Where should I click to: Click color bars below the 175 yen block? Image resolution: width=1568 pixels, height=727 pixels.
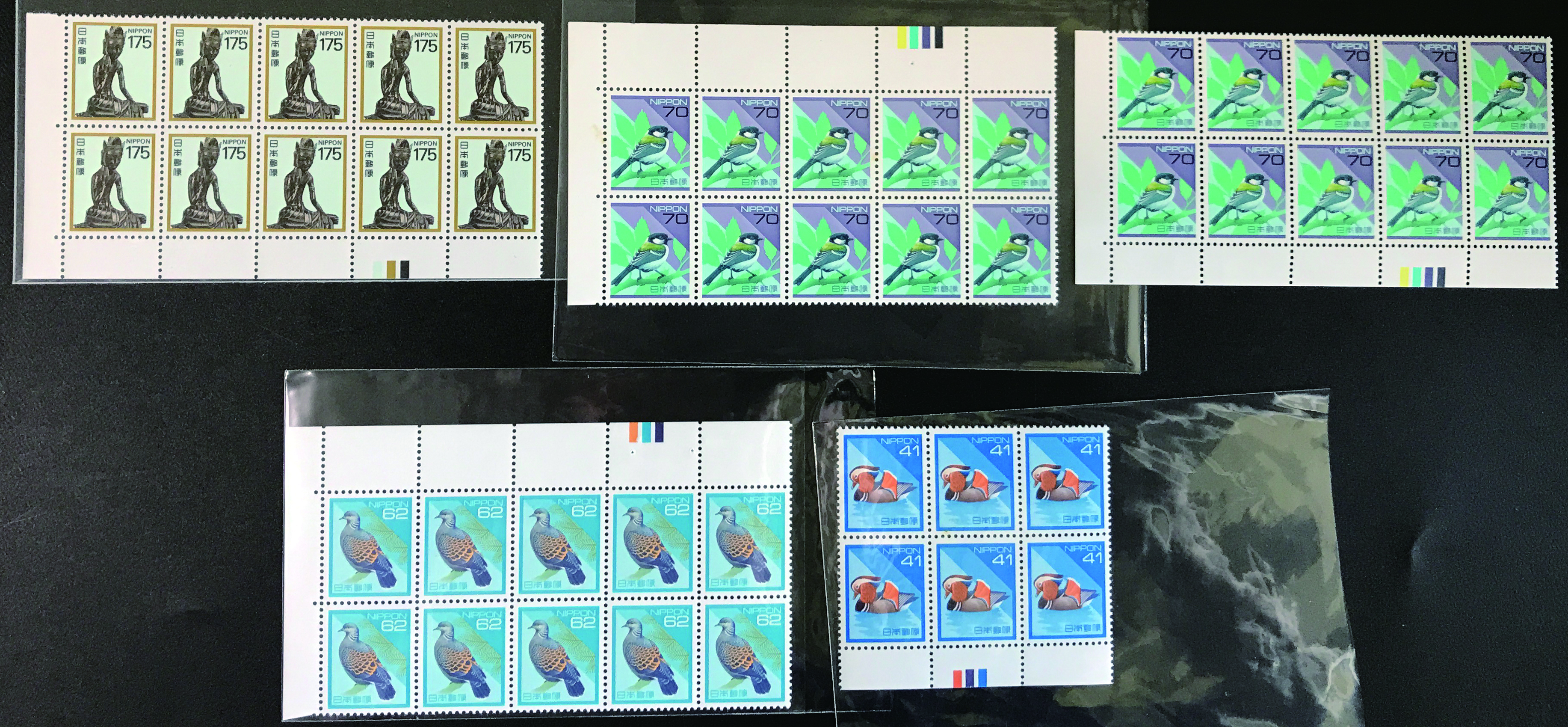click(x=392, y=269)
